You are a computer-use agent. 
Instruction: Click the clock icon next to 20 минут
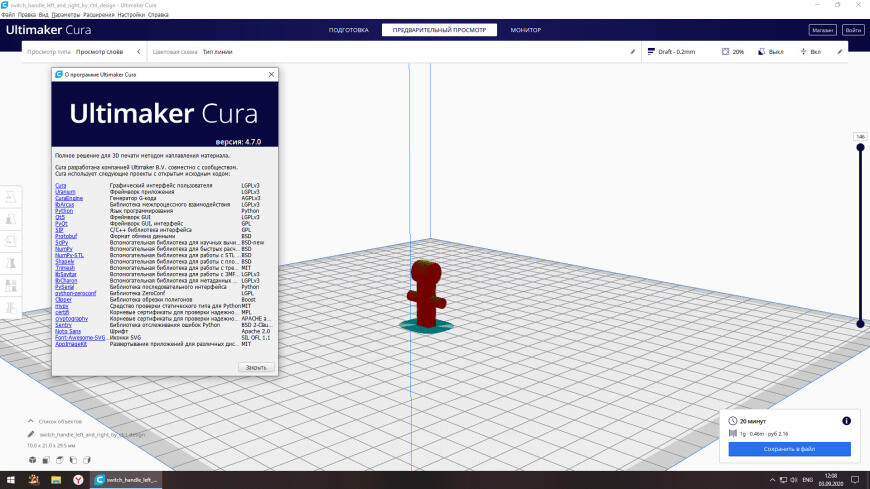(x=733, y=421)
